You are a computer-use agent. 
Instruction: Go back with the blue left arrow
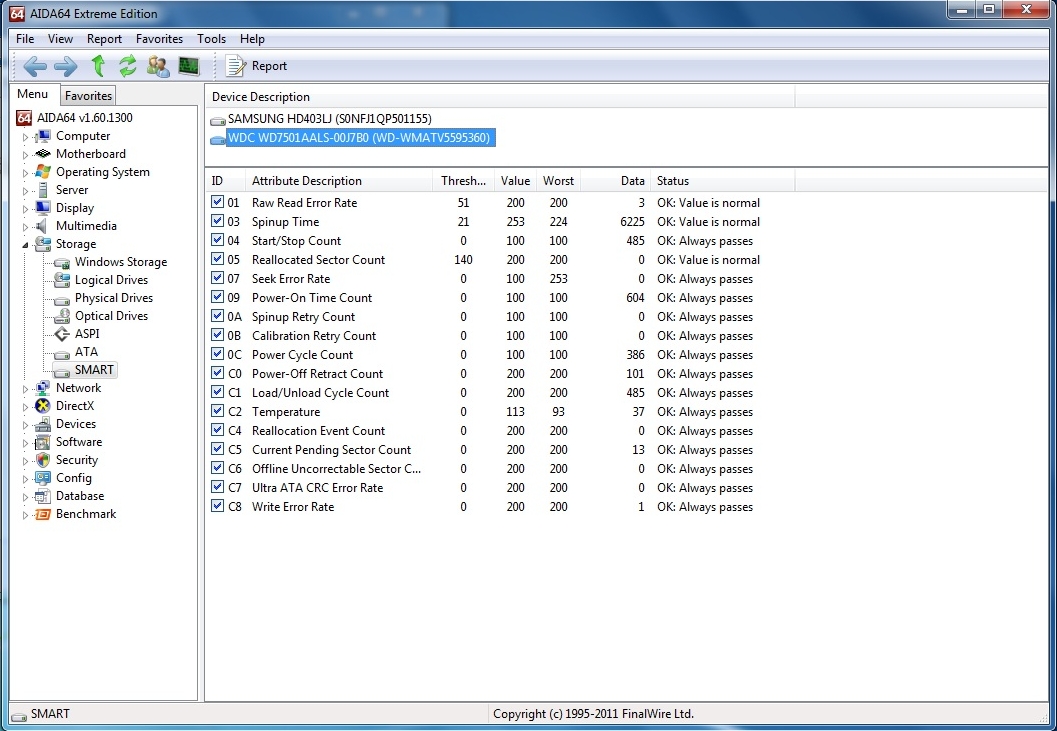click(34, 66)
